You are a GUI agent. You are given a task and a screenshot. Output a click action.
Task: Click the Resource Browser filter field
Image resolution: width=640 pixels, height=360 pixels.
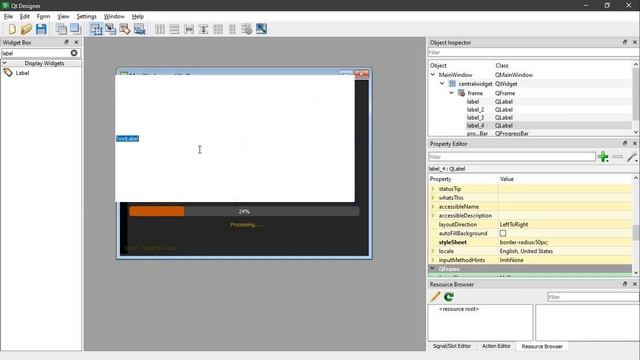(x=593, y=297)
